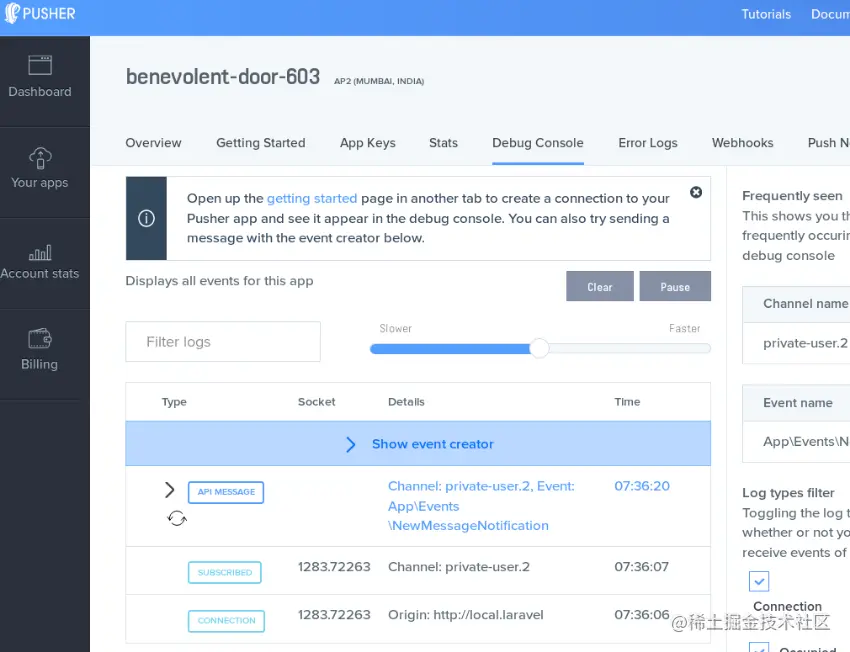Clear the debug console events

(x=600, y=286)
